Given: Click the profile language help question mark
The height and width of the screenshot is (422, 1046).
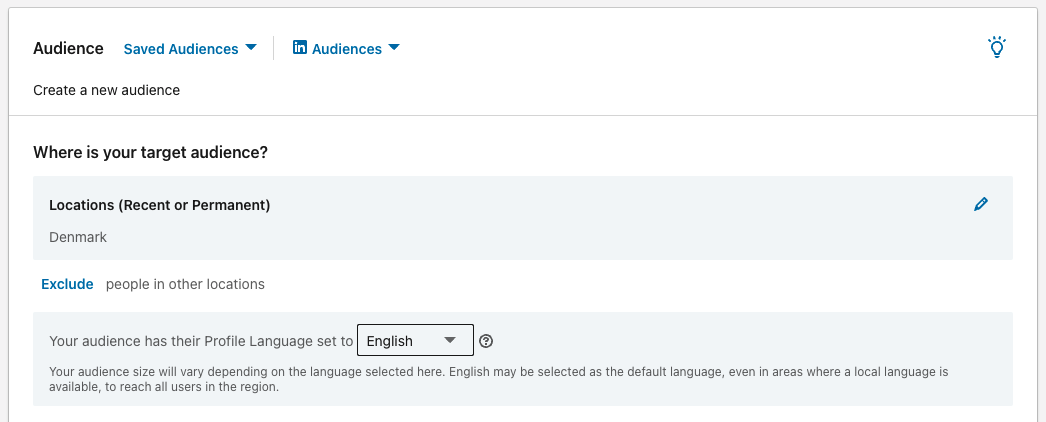Looking at the screenshot, I should [x=486, y=341].
